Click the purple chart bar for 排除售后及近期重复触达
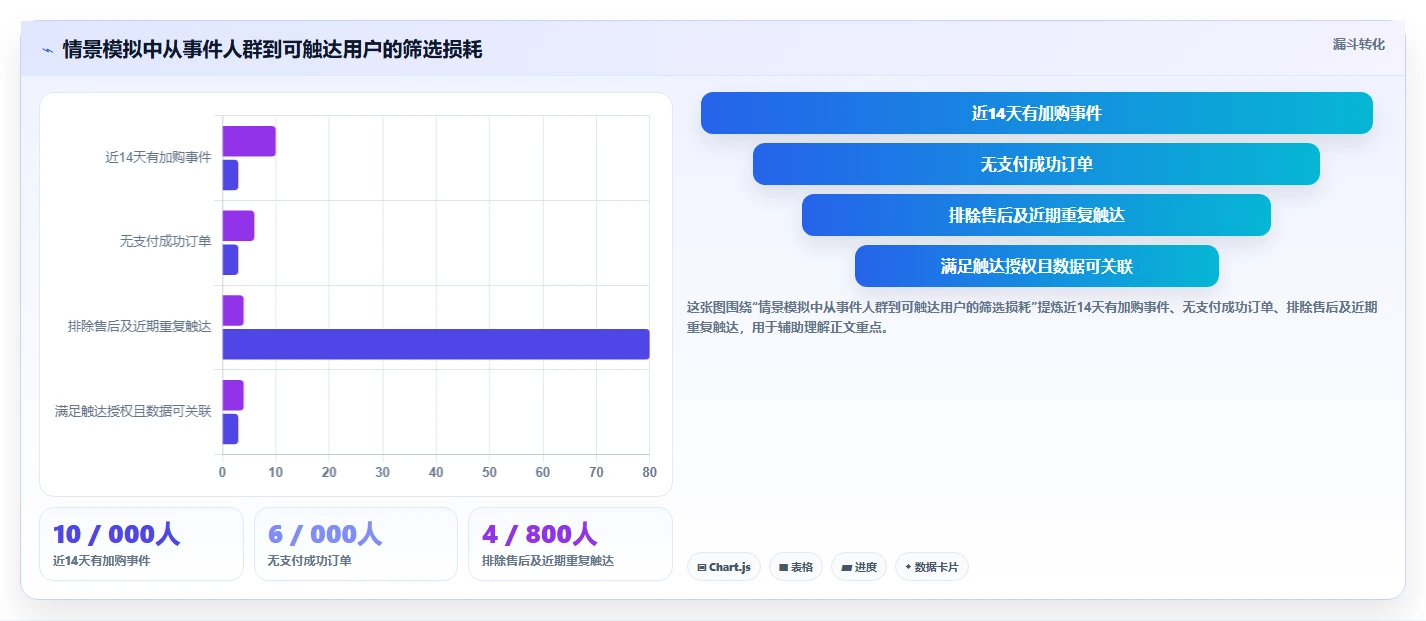Viewport: 1426px width, 621px height. coord(233,310)
